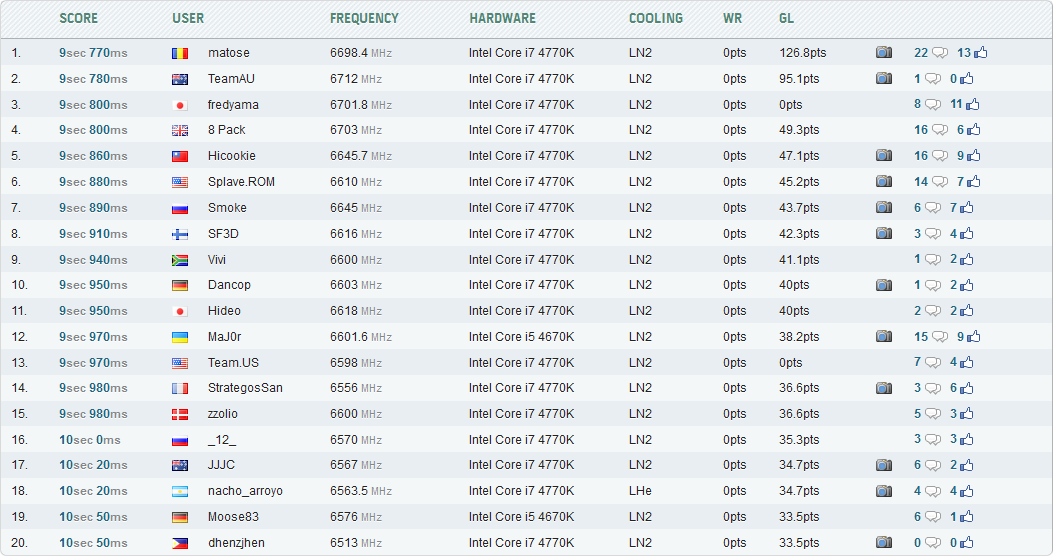Screen dimensions: 1053x556
Task: Click the GL column header
Action: (x=786, y=18)
